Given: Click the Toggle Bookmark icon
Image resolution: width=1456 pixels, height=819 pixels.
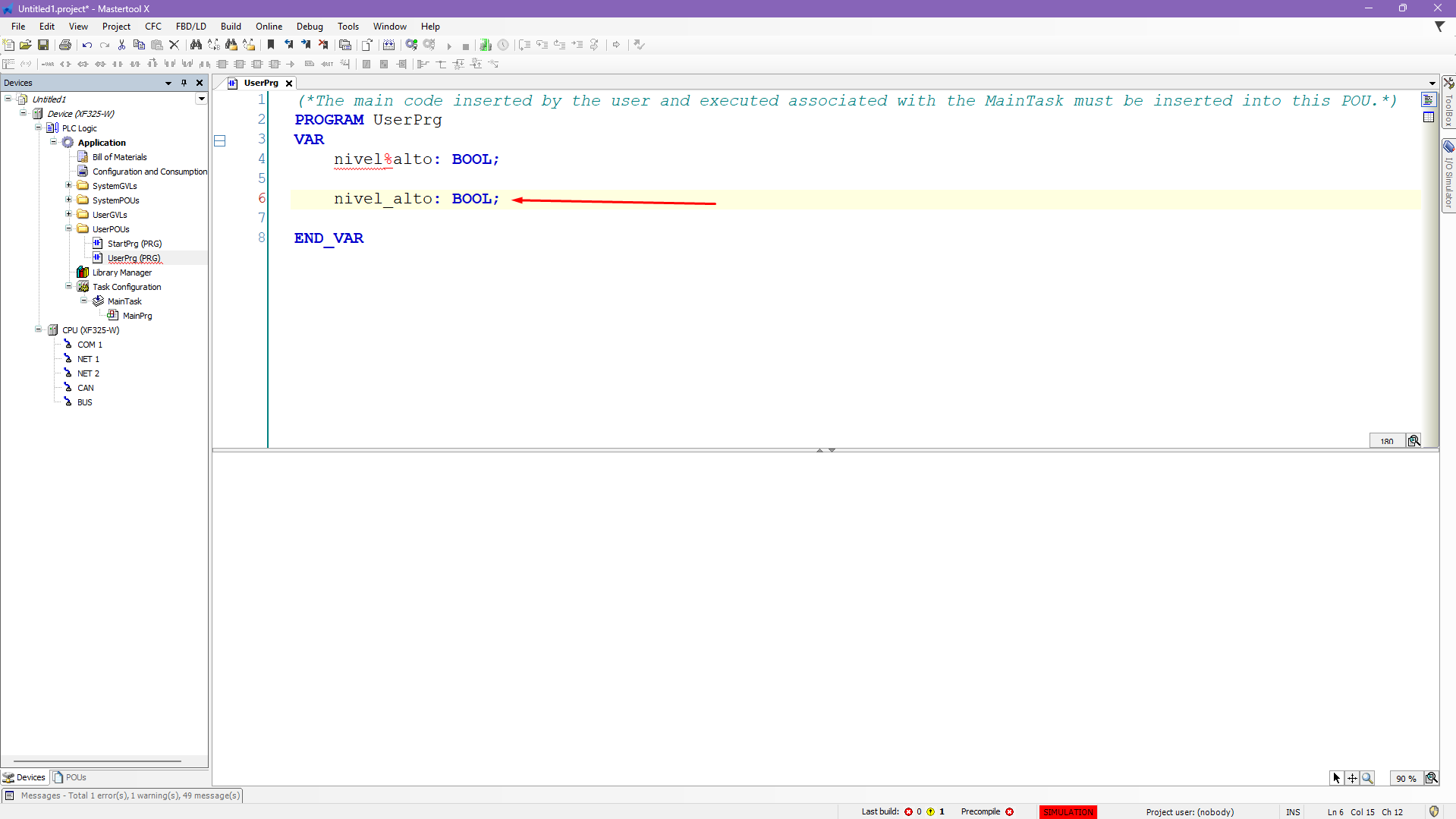Looking at the screenshot, I should 271,46.
